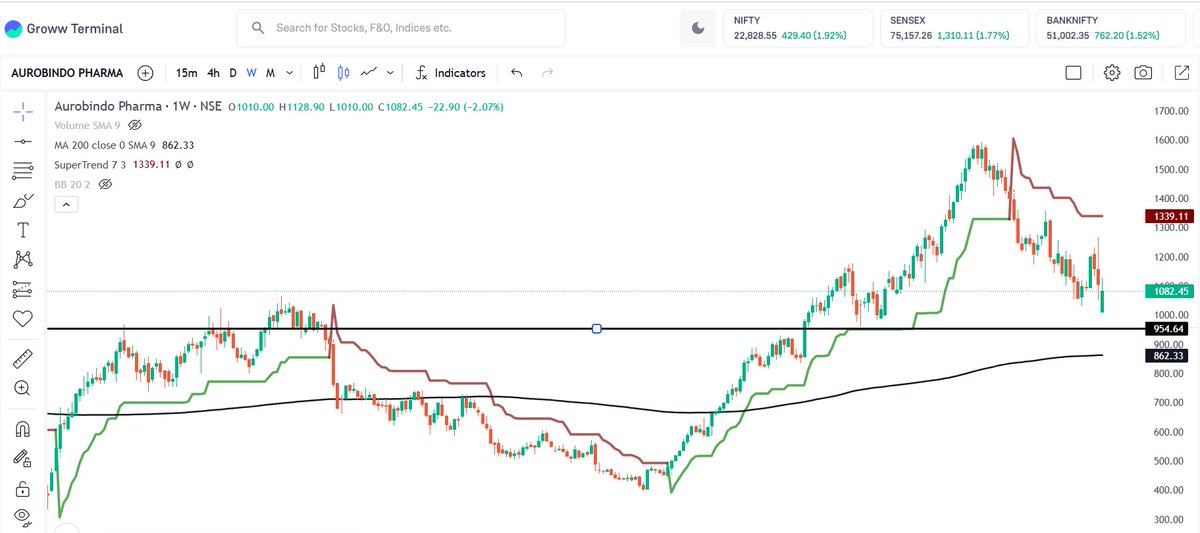Open the Groww Terminal home logo
Image resolution: width=1200 pixels, height=533 pixels.
click(x=12, y=28)
